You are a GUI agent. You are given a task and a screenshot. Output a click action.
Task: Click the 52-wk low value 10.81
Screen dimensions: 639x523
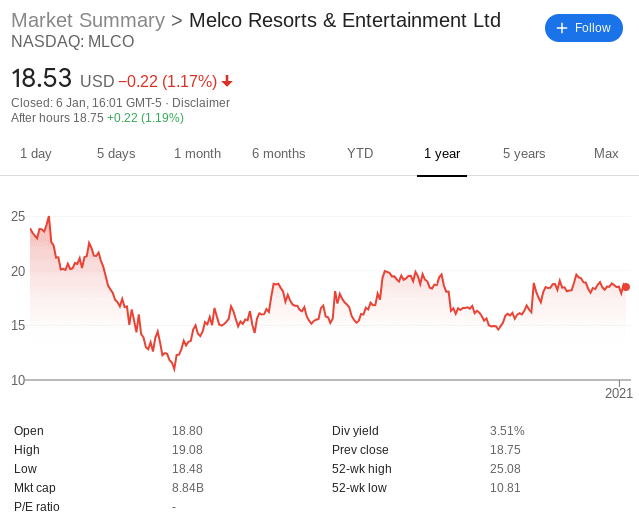point(505,488)
